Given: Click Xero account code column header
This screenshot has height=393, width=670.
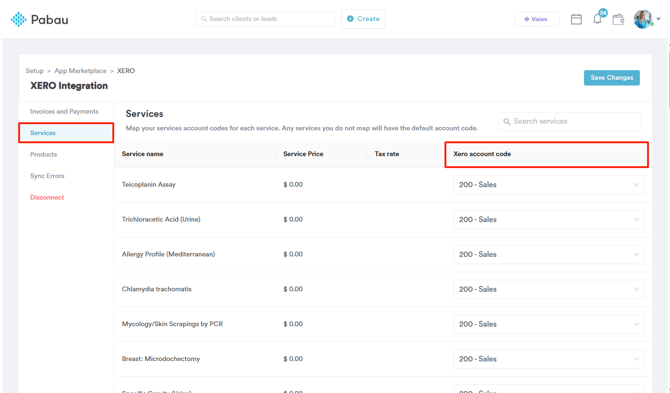Looking at the screenshot, I should click(482, 154).
